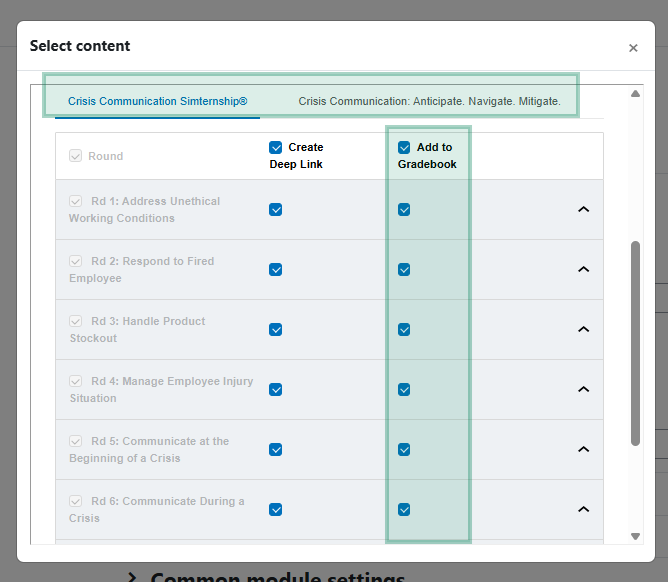Collapse the Rd 6 Communicate During Crisis row

pyautogui.click(x=583, y=510)
